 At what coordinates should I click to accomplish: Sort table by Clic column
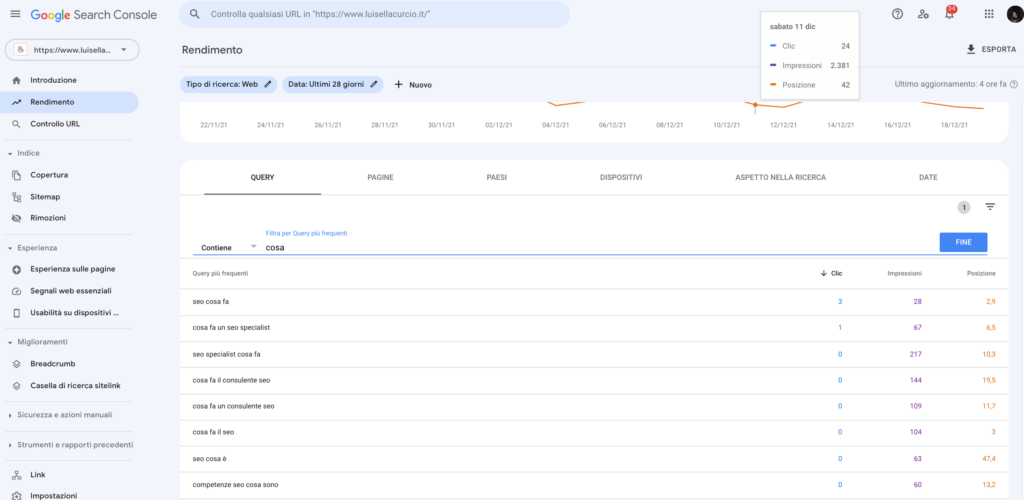tap(831, 273)
